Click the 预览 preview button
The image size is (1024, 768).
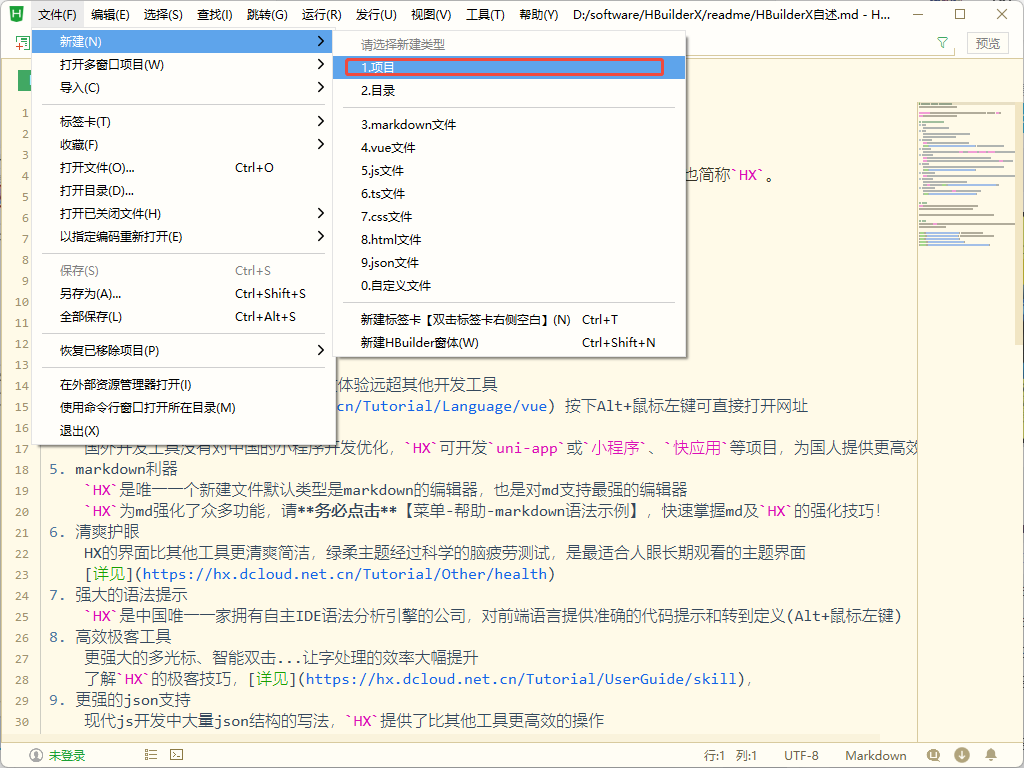pos(987,43)
